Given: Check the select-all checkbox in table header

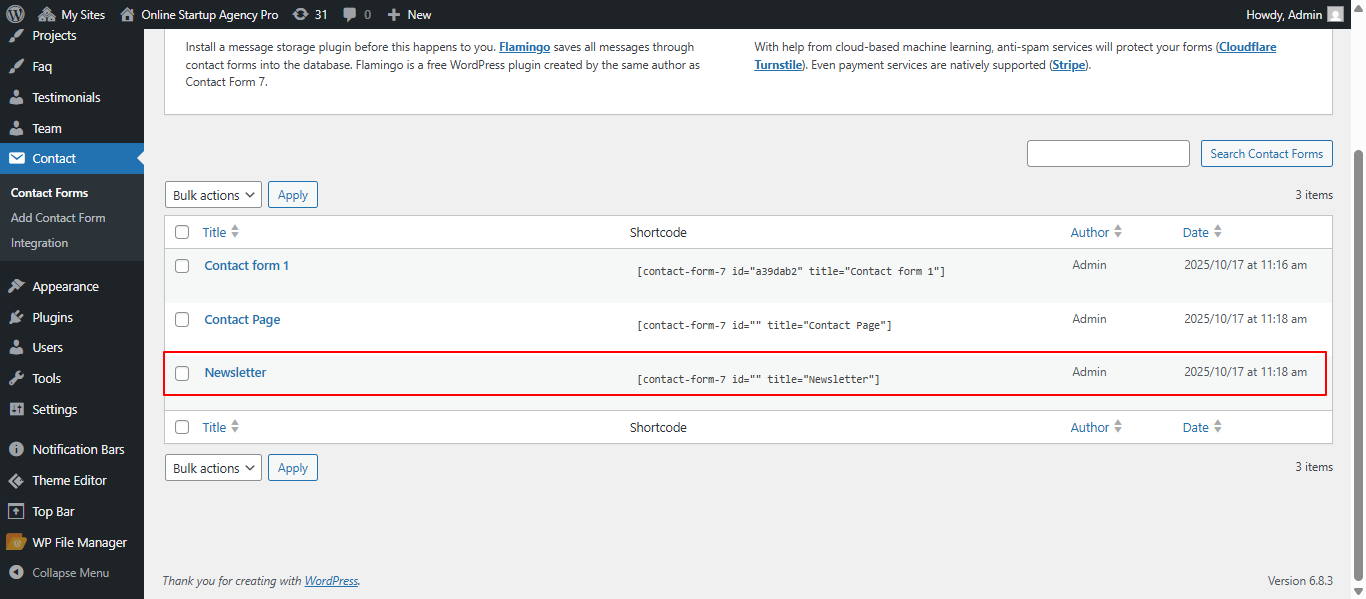Looking at the screenshot, I should [x=182, y=231].
